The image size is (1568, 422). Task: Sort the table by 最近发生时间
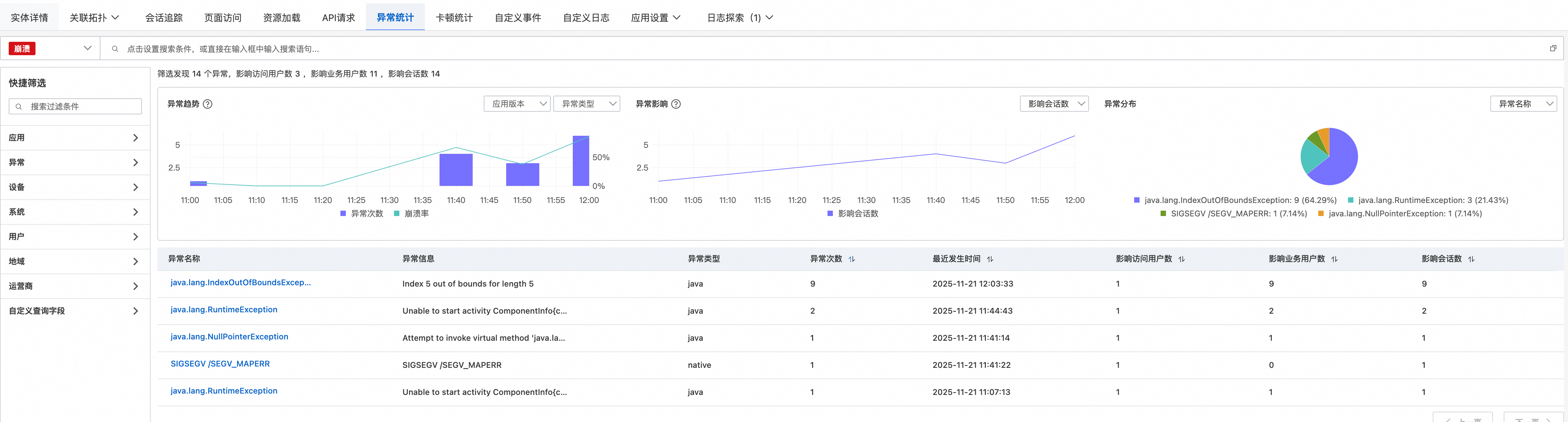[x=990, y=259]
